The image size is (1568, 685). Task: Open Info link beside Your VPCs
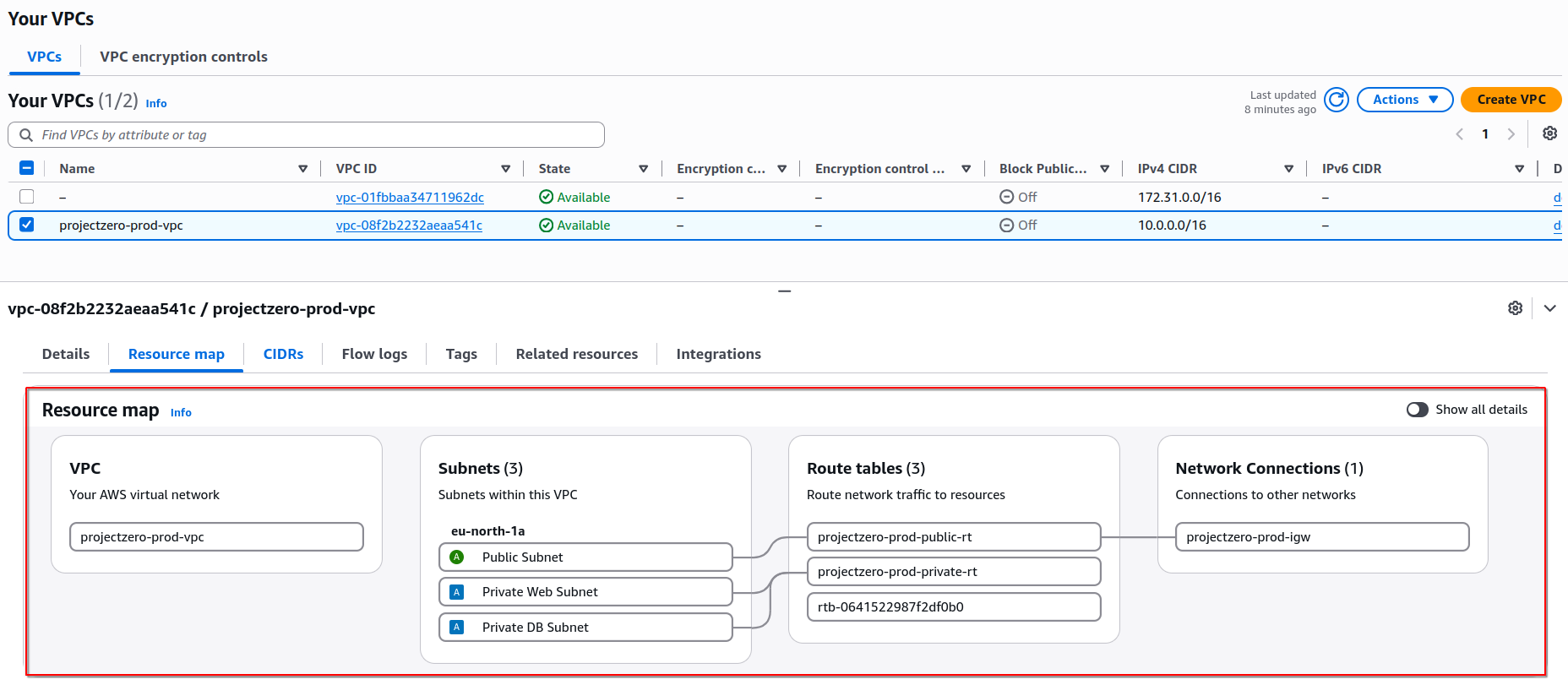pos(156,103)
